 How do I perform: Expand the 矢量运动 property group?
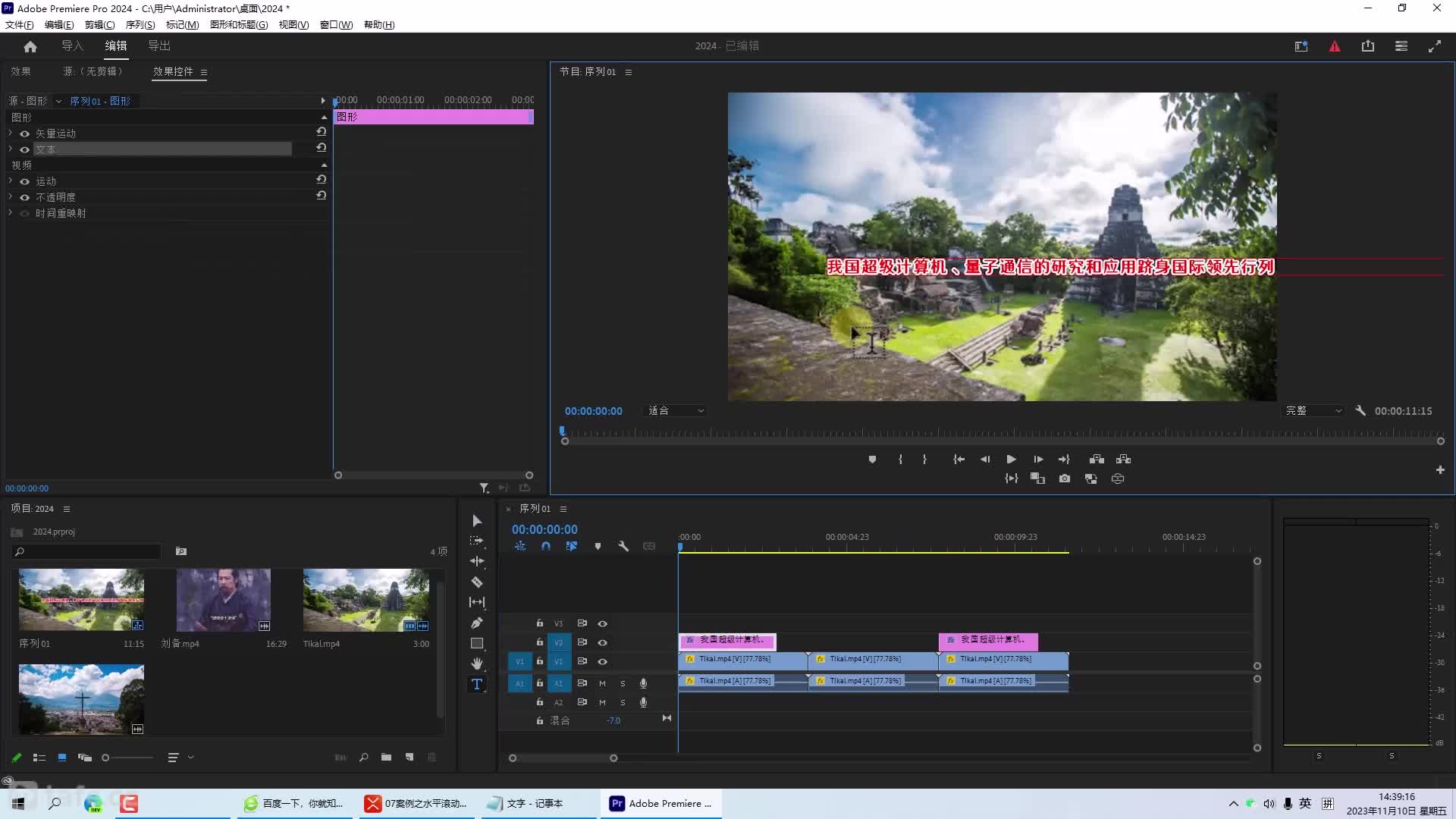[11, 133]
